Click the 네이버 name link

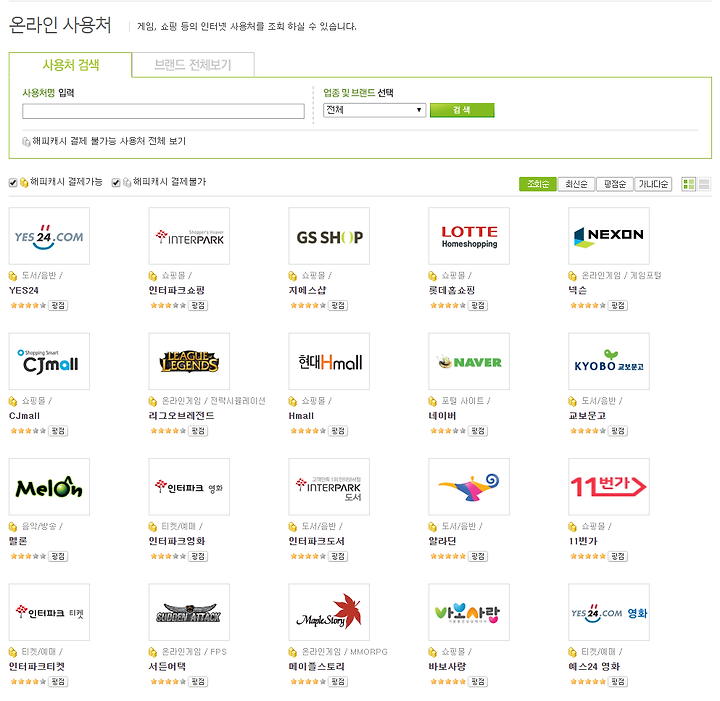(442, 415)
